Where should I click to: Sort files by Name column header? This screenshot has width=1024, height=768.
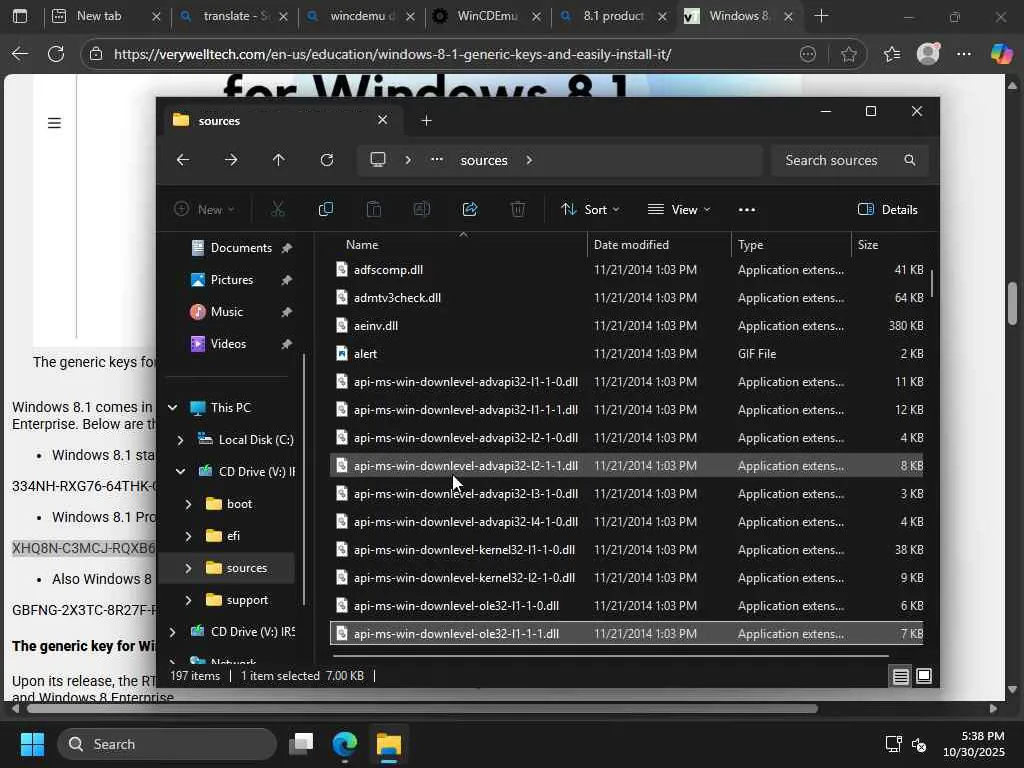point(460,245)
